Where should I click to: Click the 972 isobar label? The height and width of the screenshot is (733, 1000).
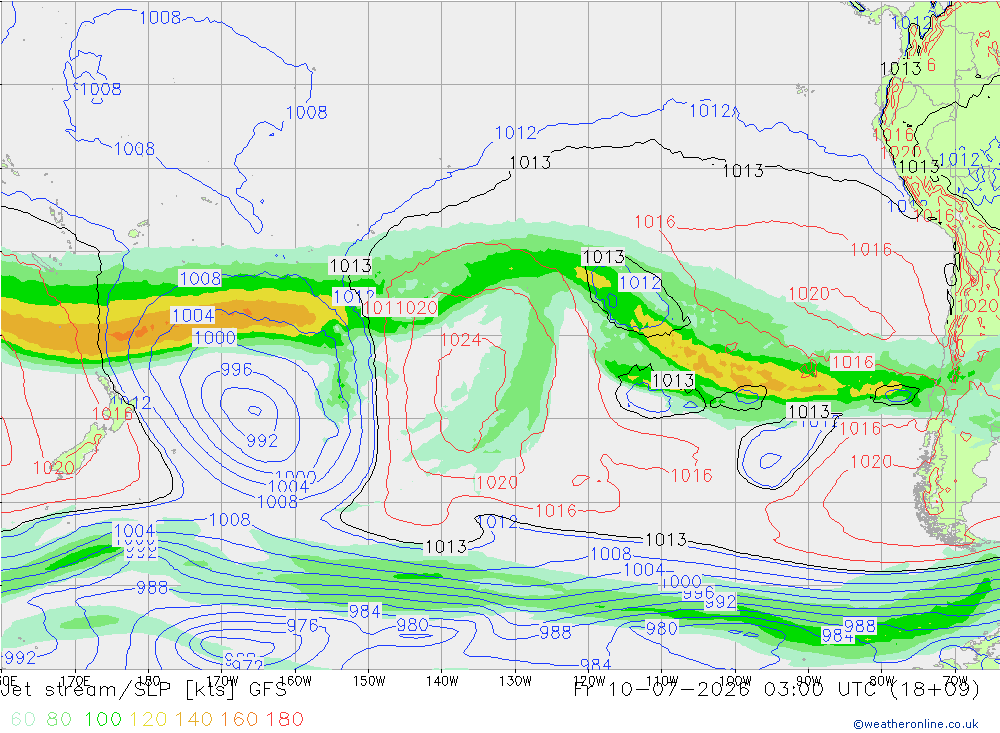(x=247, y=665)
